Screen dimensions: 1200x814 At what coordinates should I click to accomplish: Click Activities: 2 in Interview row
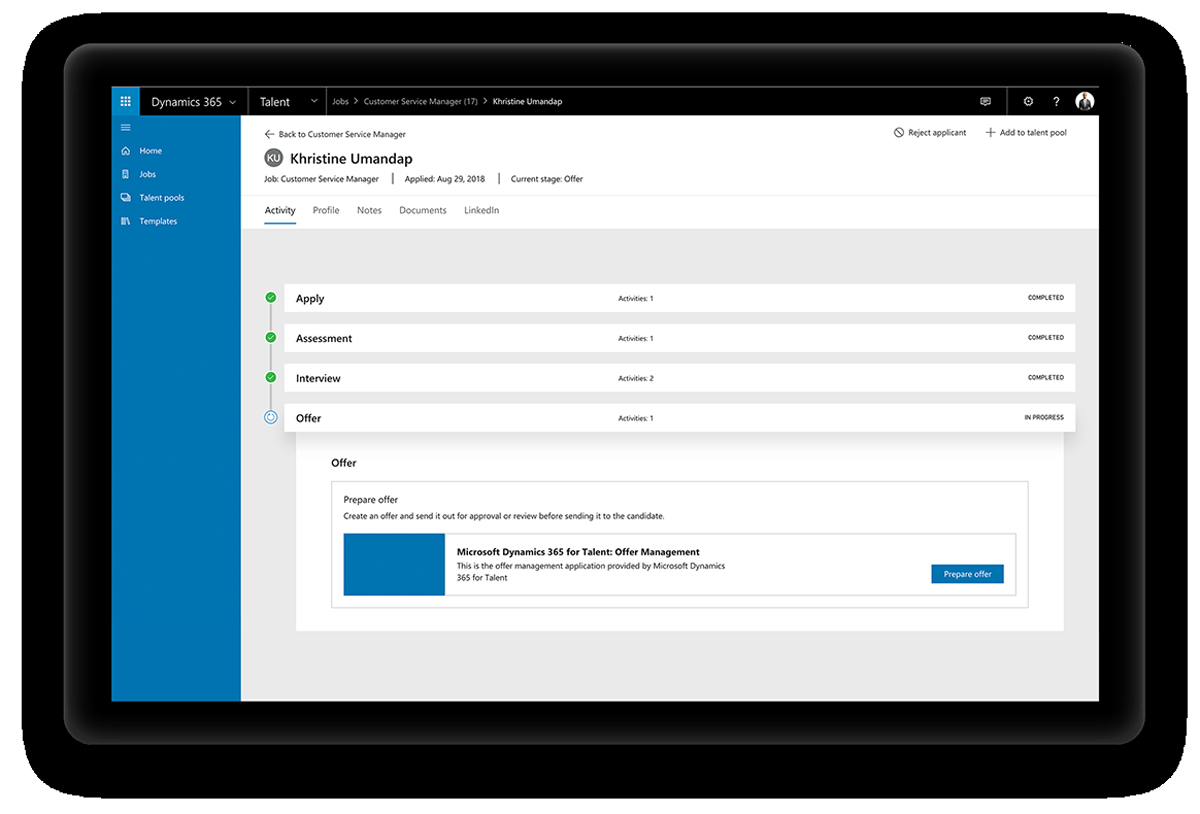point(636,379)
